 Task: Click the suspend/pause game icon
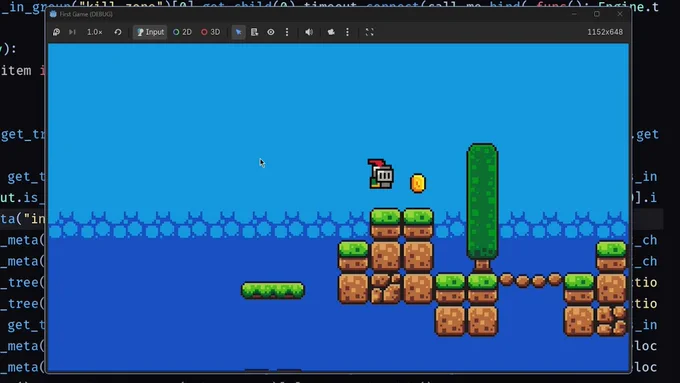click(56, 32)
